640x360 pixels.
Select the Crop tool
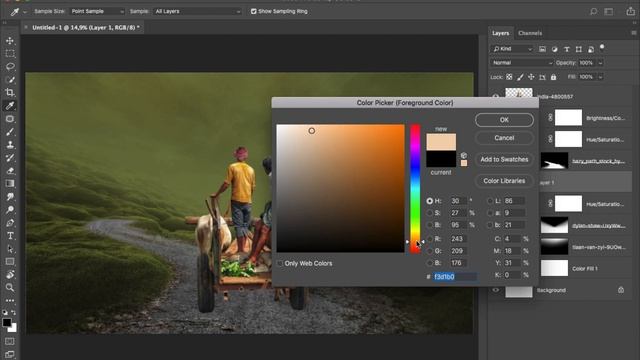pos(10,93)
